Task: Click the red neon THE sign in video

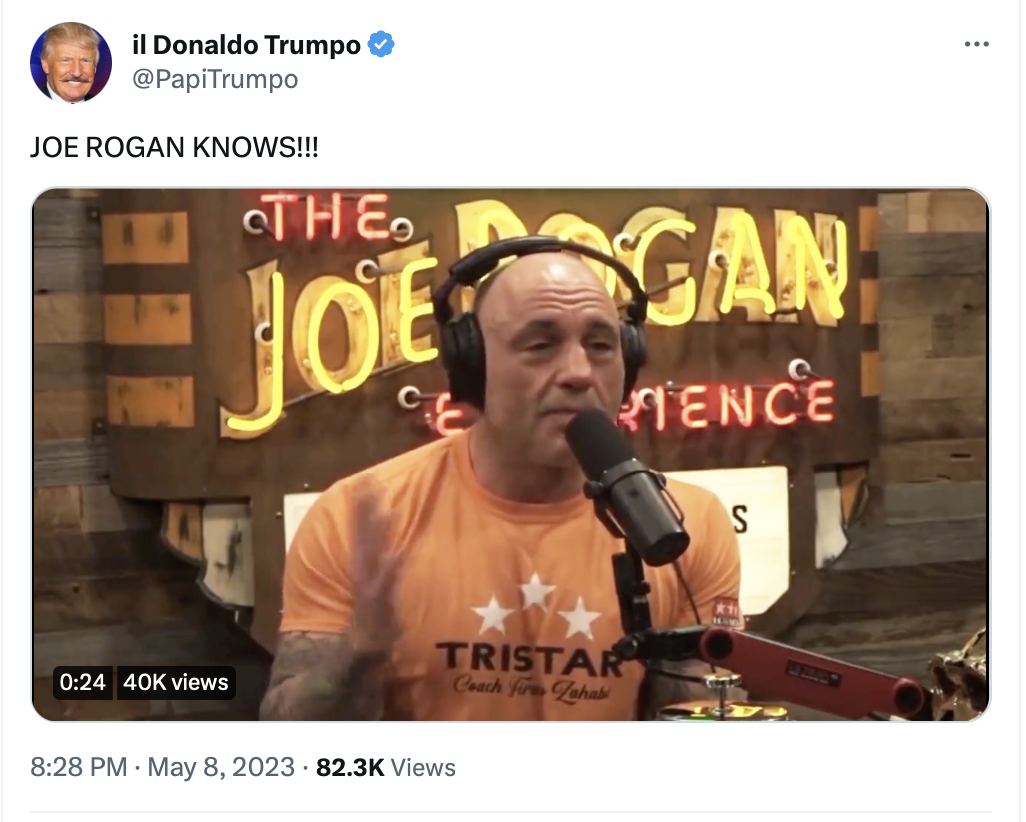Action: click(x=328, y=216)
